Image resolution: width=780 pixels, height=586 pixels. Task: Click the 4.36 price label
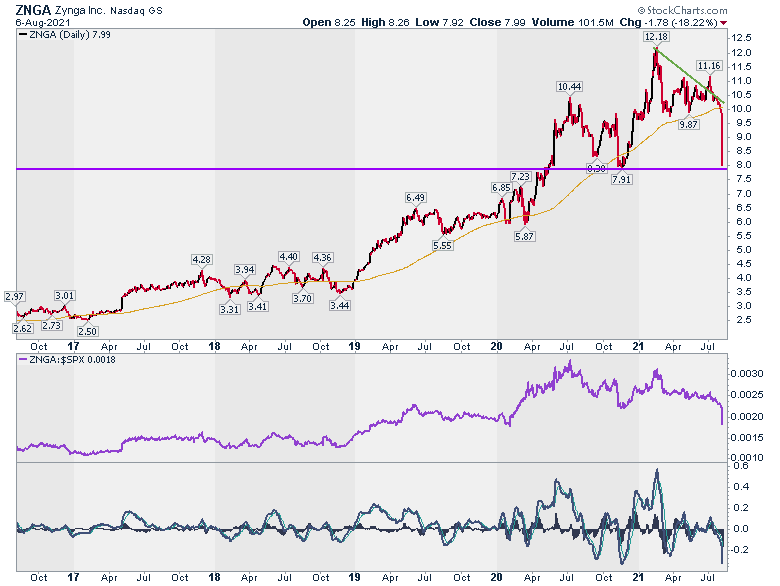[x=322, y=258]
